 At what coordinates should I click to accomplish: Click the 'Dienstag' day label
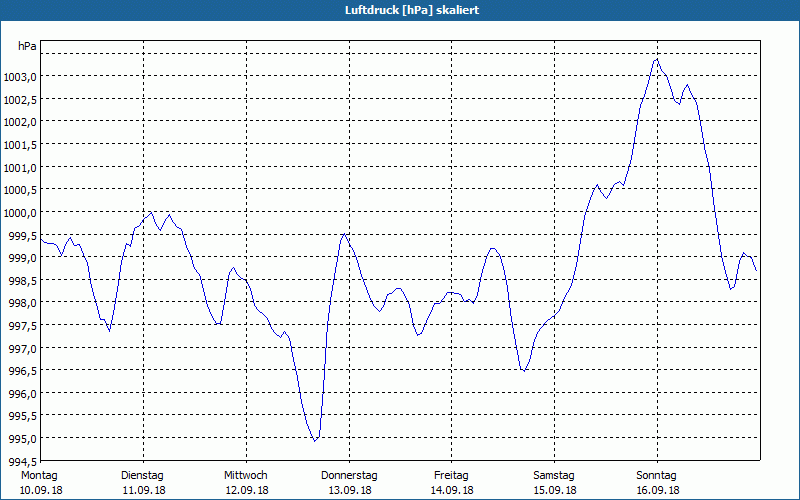coord(142,476)
